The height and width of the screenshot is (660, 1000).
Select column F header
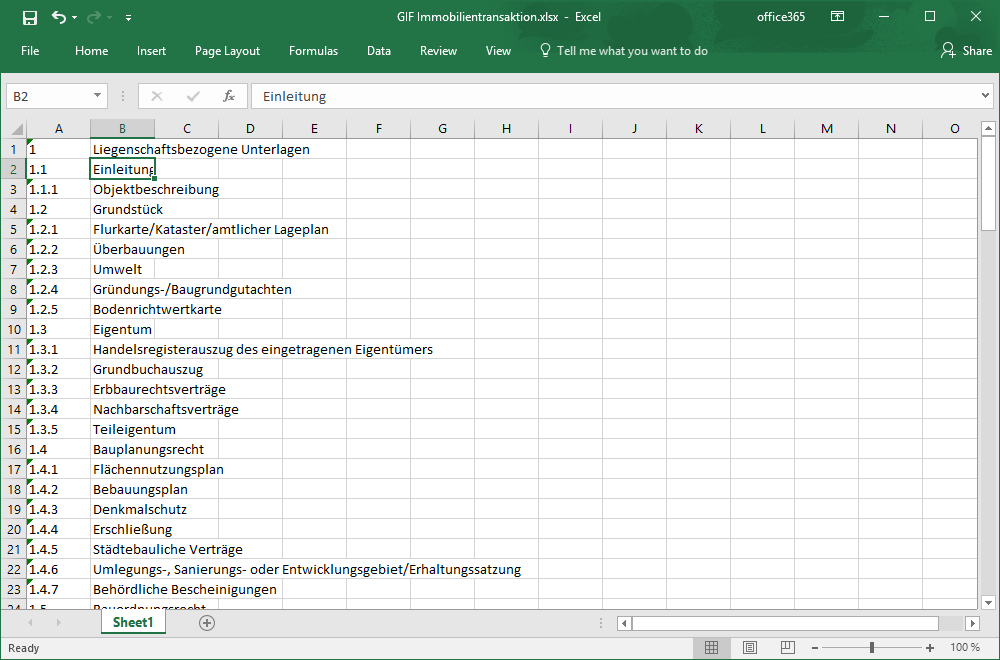tap(379, 129)
